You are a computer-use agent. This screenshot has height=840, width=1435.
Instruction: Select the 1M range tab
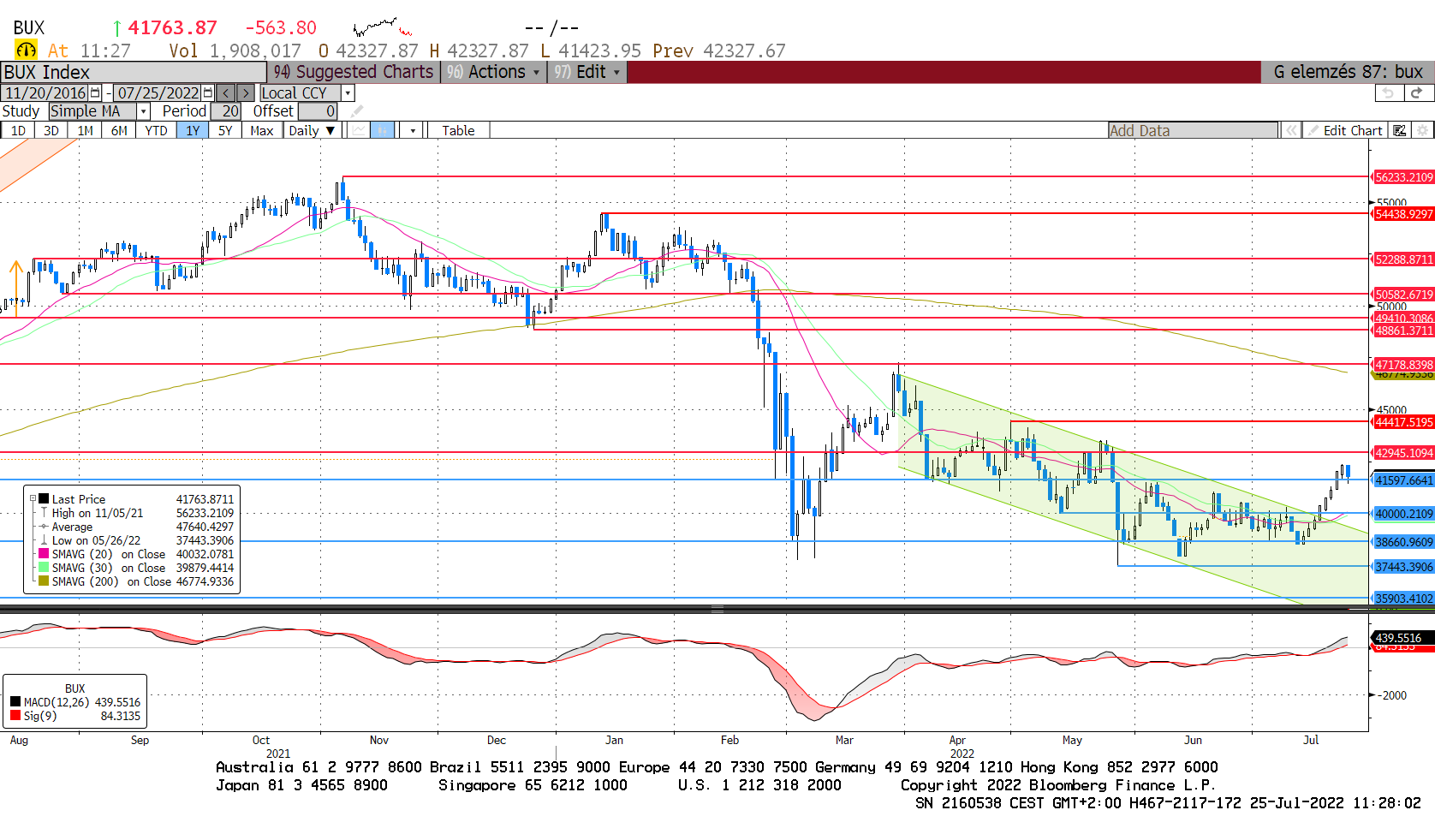pyautogui.click(x=85, y=130)
